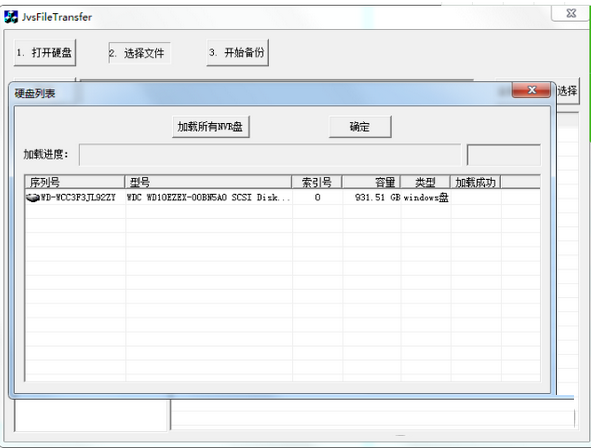Click the '硬盘列表' dialog title
The height and width of the screenshot is (448, 591).
35,93
